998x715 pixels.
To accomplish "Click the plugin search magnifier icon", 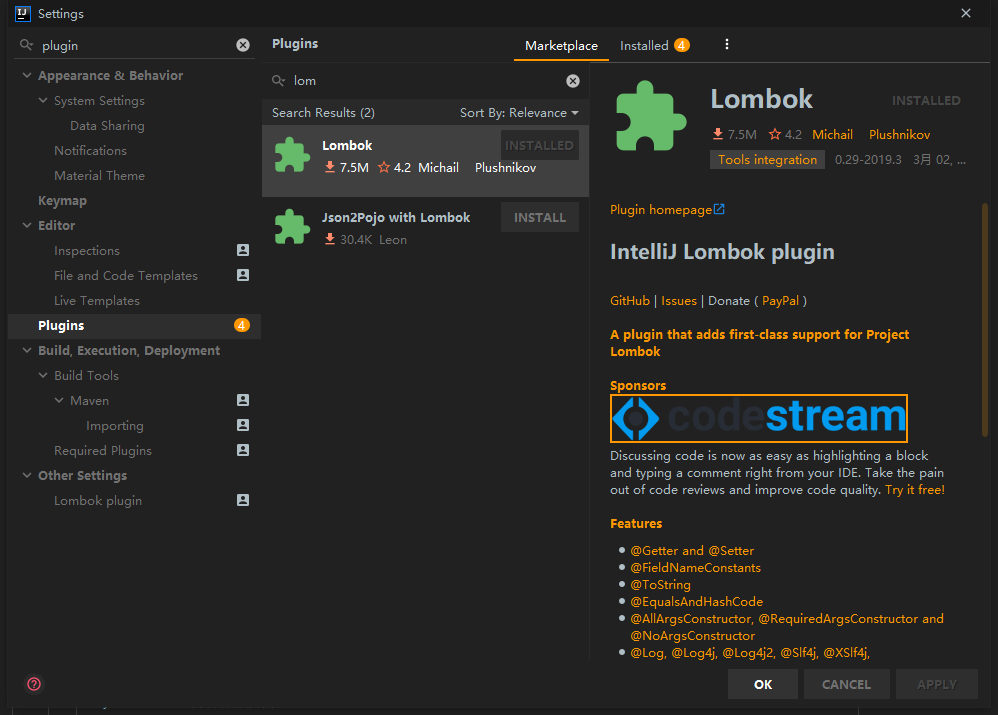I will 278,81.
